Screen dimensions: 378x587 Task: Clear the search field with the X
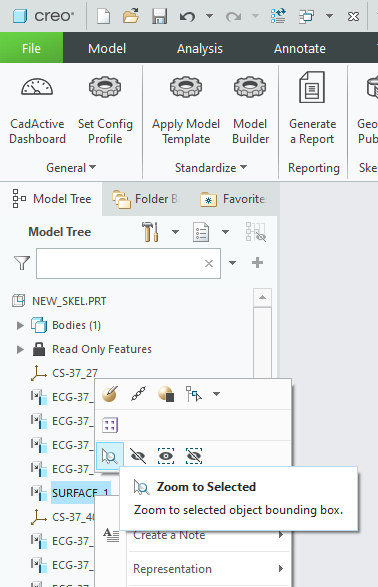tap(209, 263)
